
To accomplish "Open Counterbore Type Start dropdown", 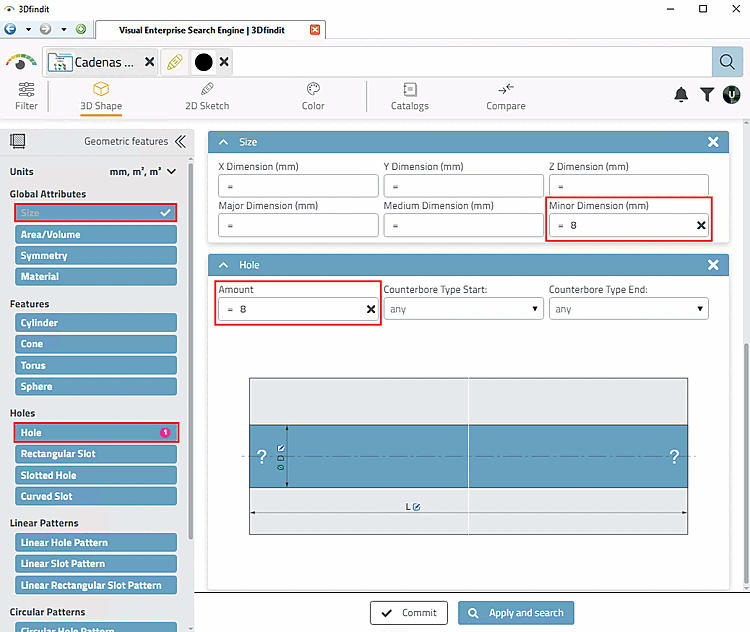I will pos(463,309).
